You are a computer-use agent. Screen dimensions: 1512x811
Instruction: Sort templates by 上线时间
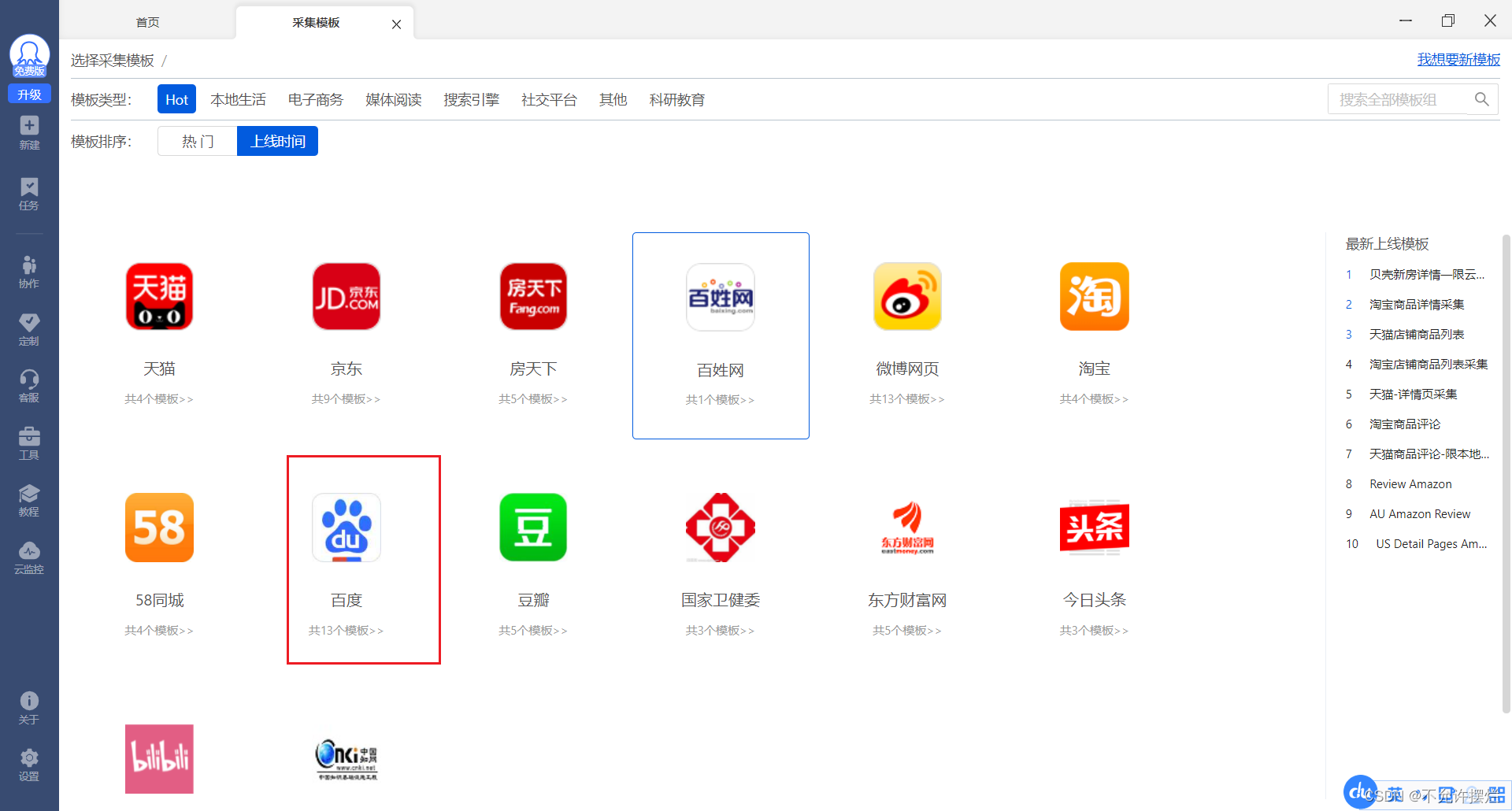[277, 141]
